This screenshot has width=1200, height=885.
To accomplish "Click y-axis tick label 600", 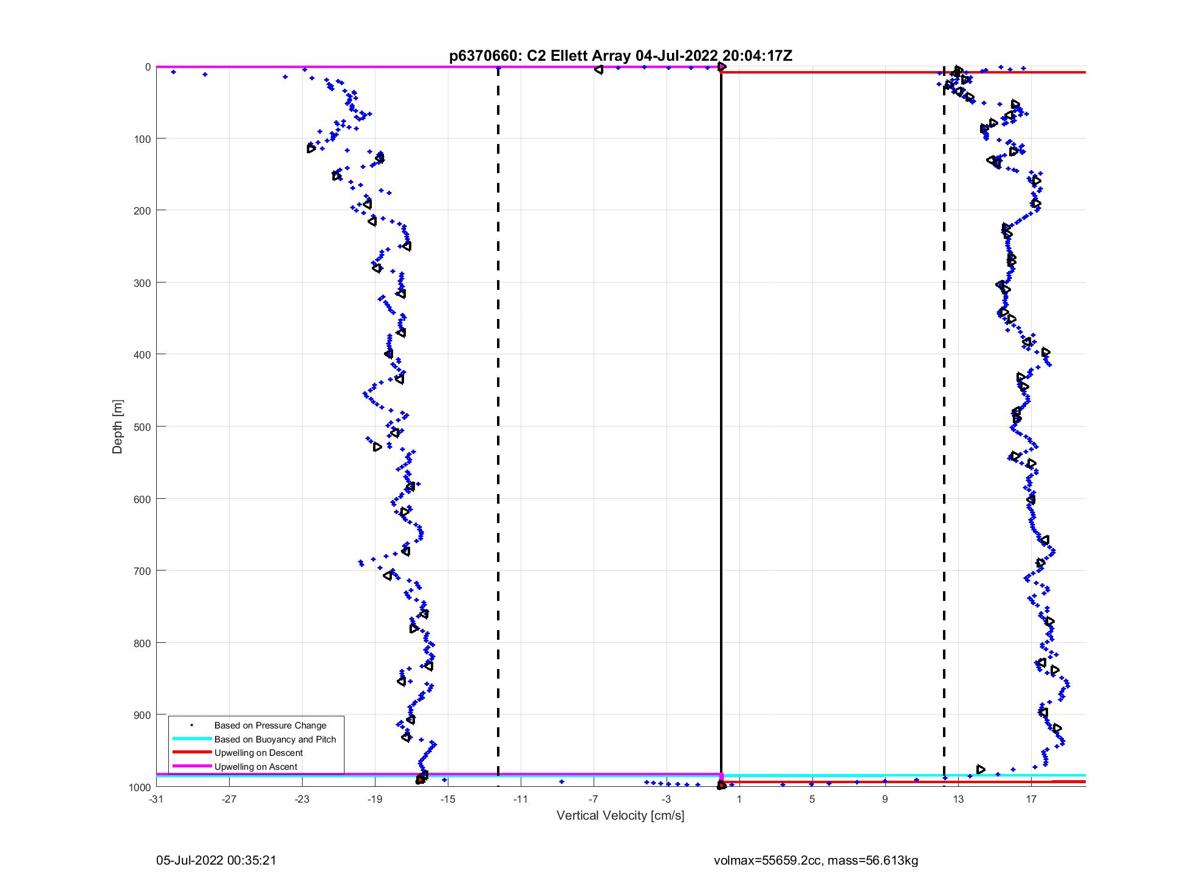I will pyautogui.click(x=141, y=498).
